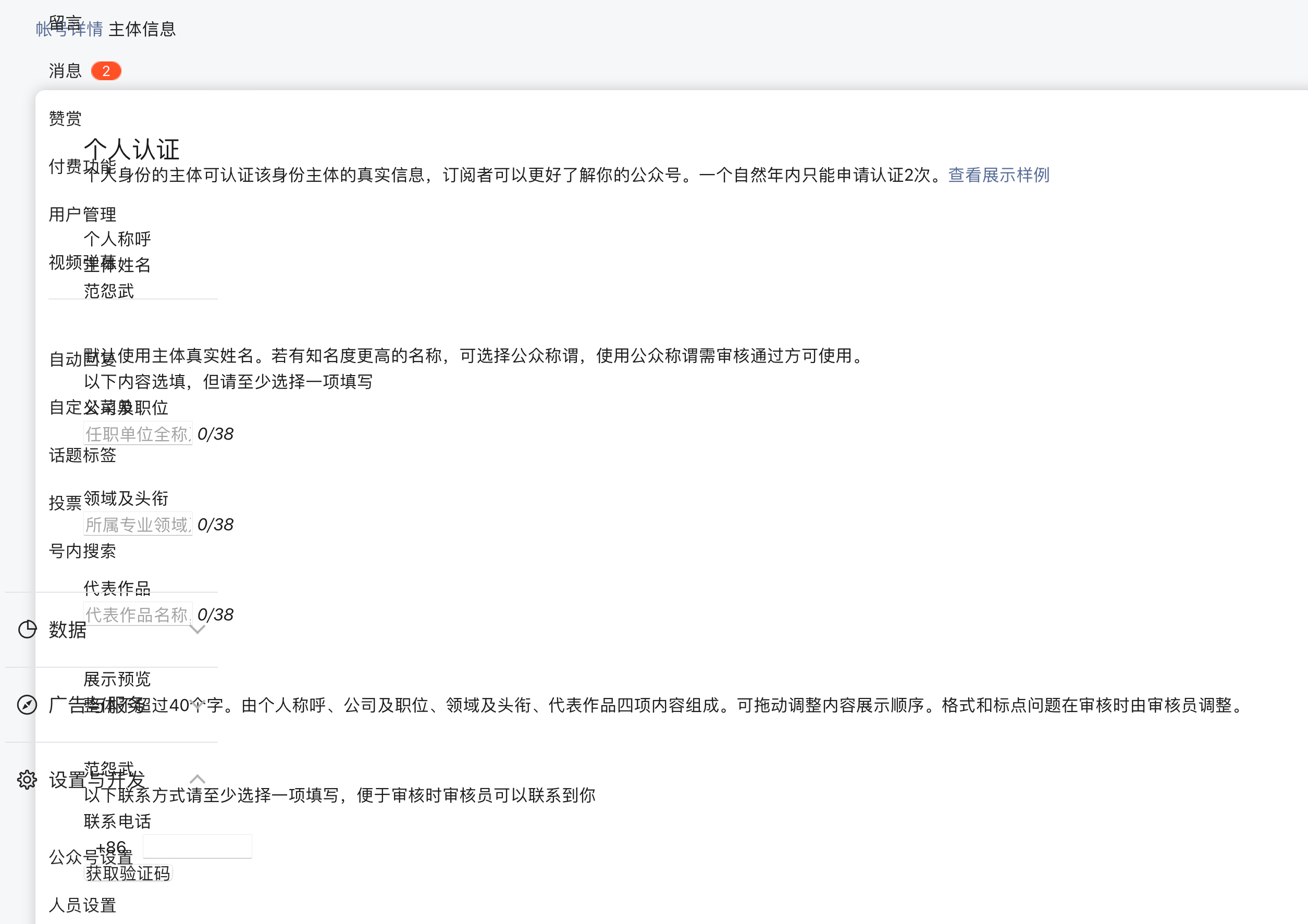
Task: Click the 帐号详情 breadcrumb link
Action: tap(69, 29)
